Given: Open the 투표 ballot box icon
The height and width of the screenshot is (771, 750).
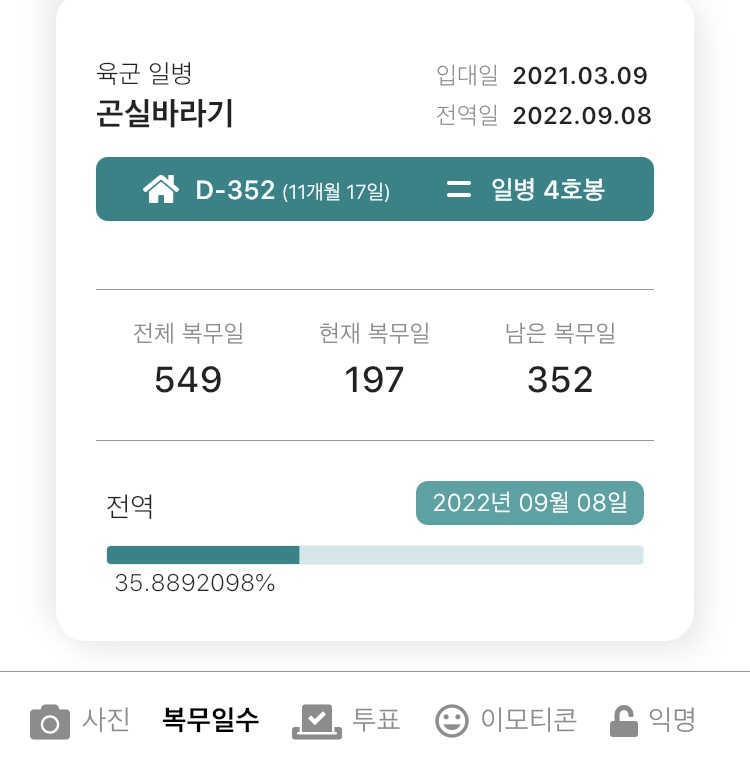Looking at the screenshot, I should click(317, 721).
